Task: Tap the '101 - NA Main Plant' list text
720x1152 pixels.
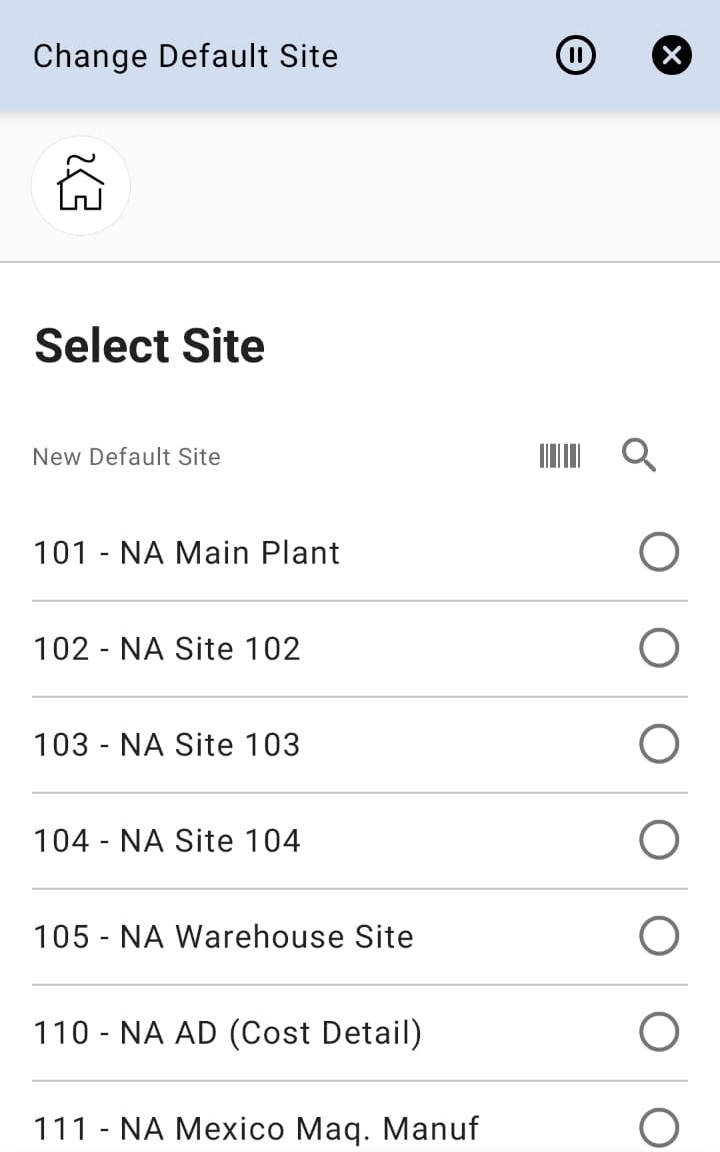Action: coord(187,553)
